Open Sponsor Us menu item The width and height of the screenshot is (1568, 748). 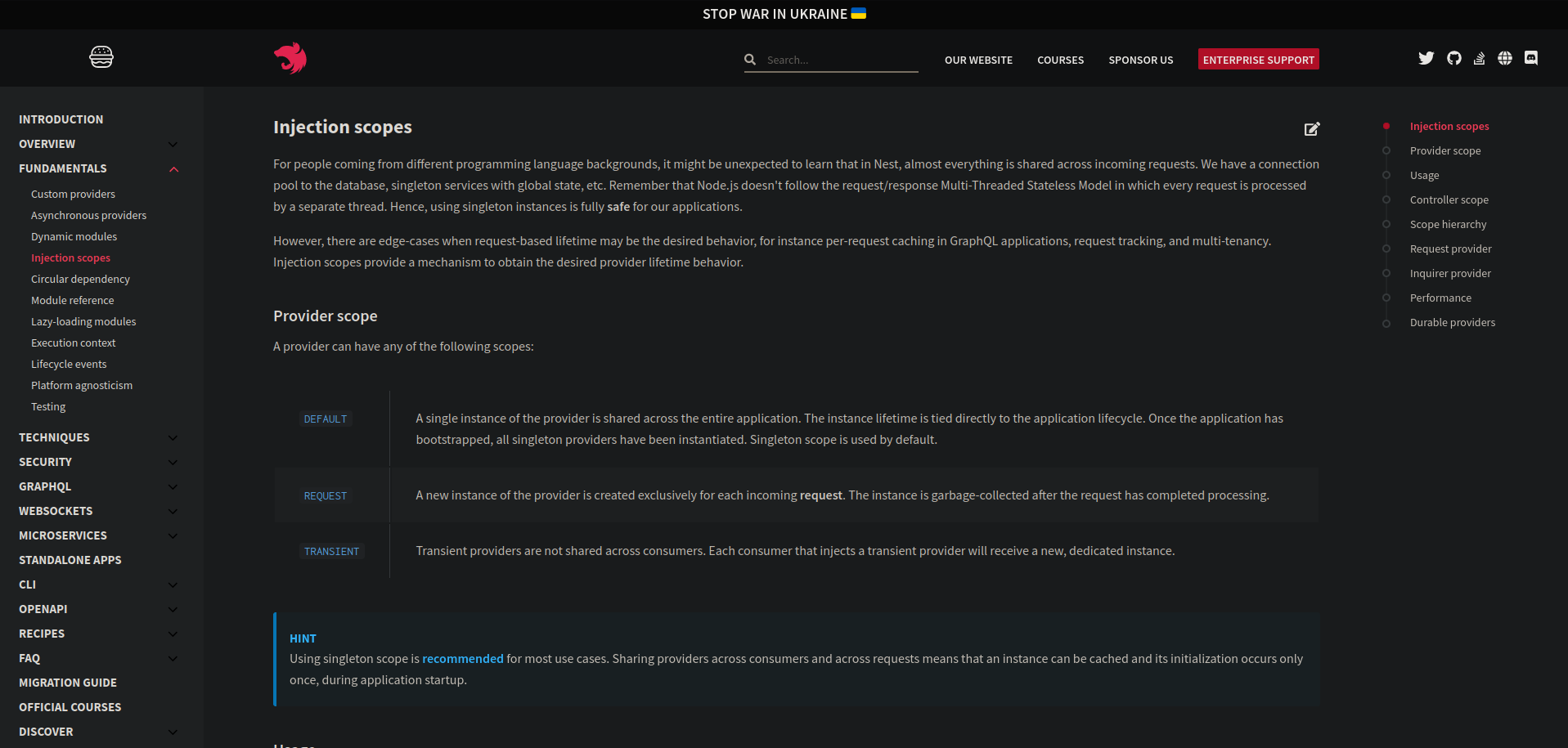click(x=1141, y=60)
